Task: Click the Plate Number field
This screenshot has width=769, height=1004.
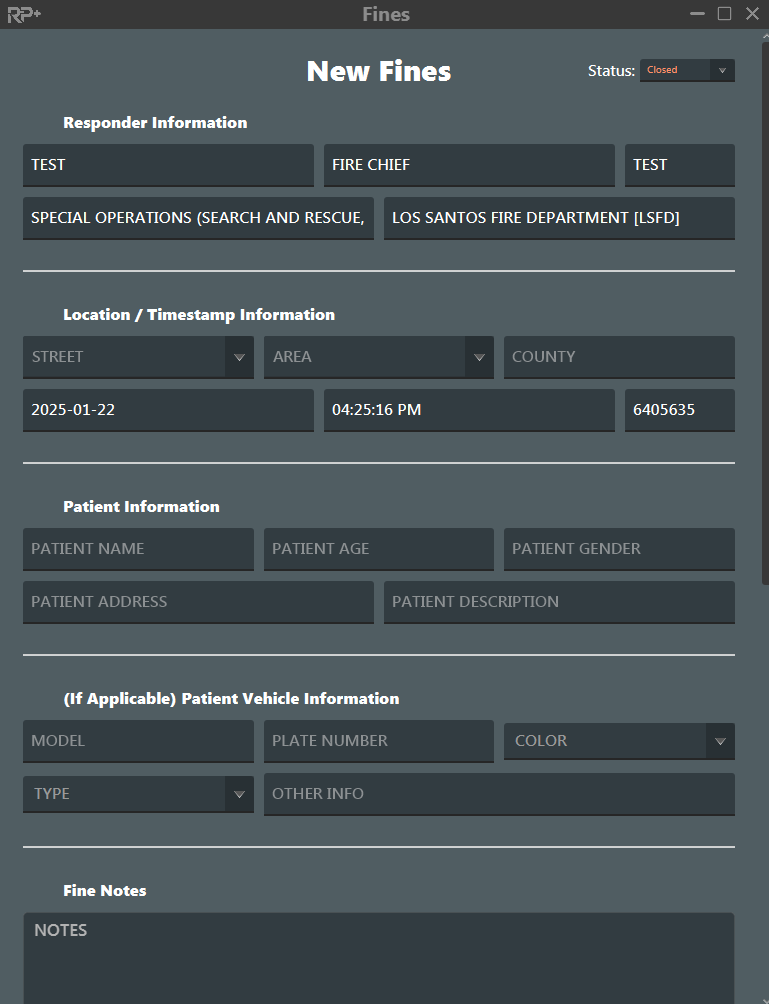Action: pos(378,741)
